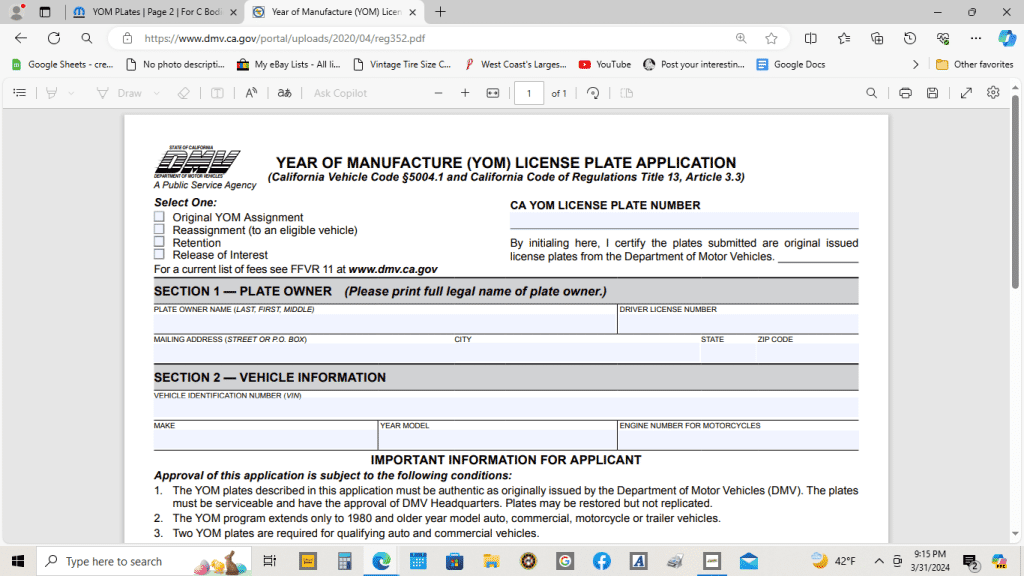Click the page number input field
1024x576 pixels.
click(x=527, y=92)
